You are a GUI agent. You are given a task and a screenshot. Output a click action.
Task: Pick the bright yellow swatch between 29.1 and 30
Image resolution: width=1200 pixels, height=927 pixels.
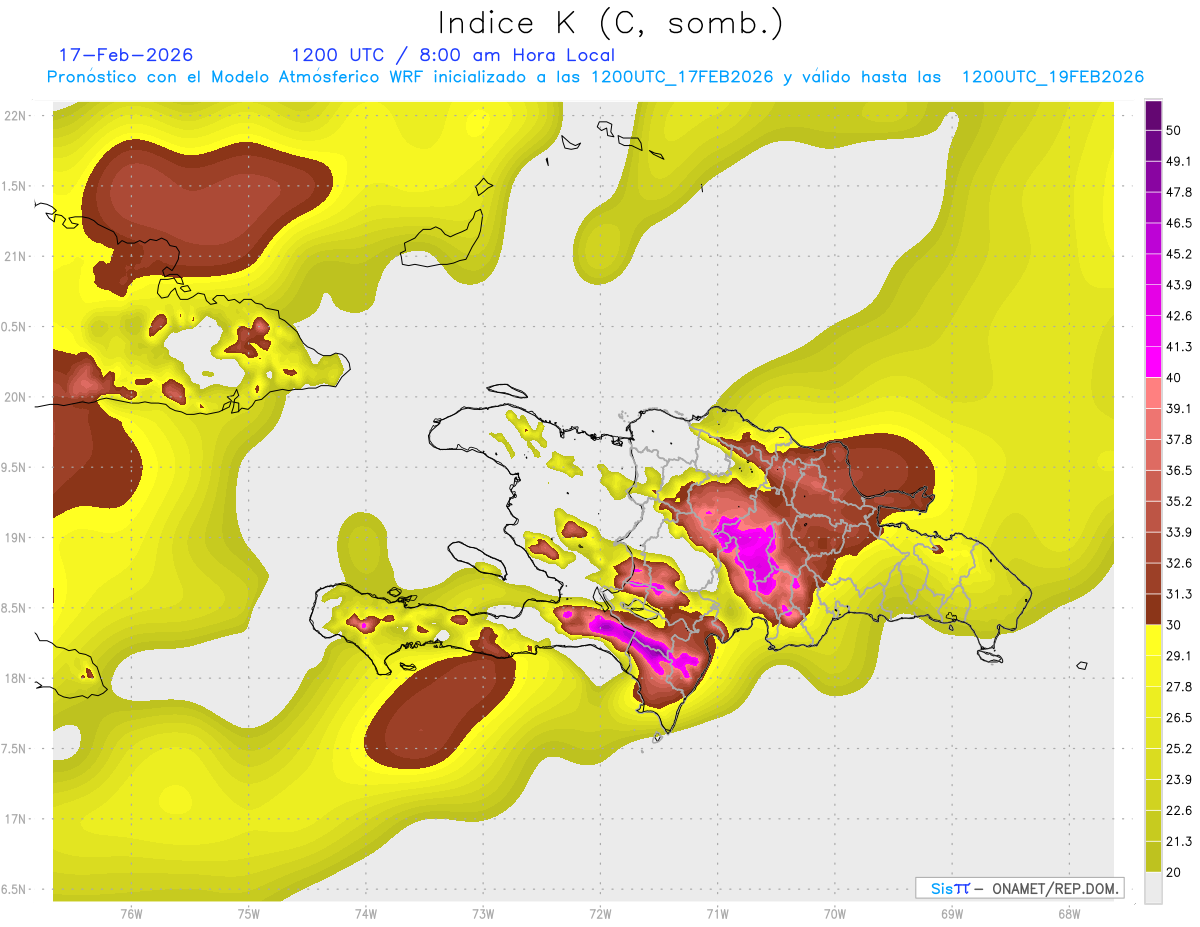1153,641
